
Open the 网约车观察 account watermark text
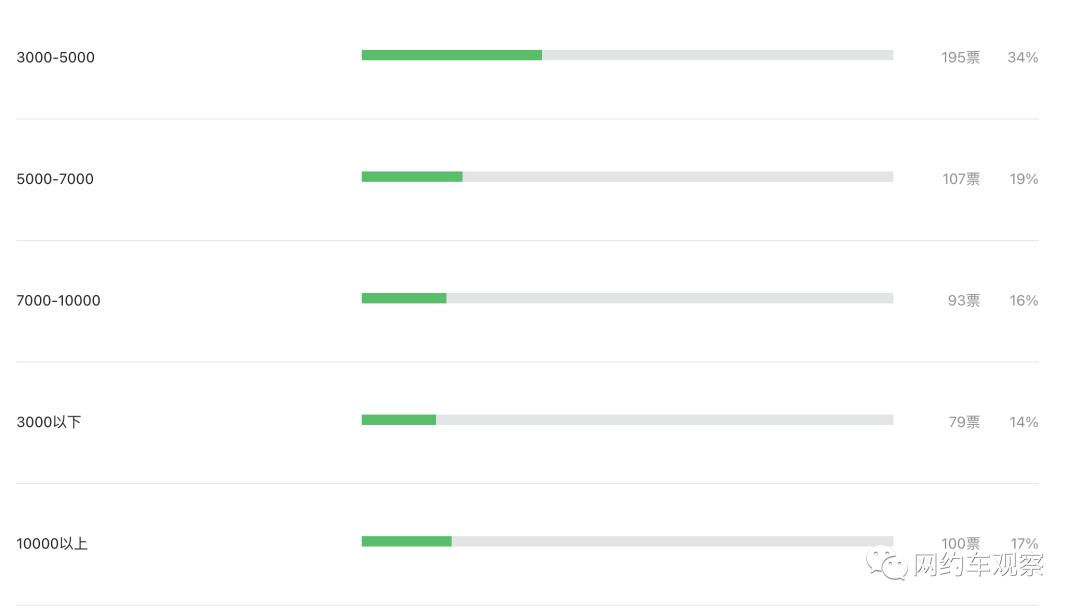978,565
